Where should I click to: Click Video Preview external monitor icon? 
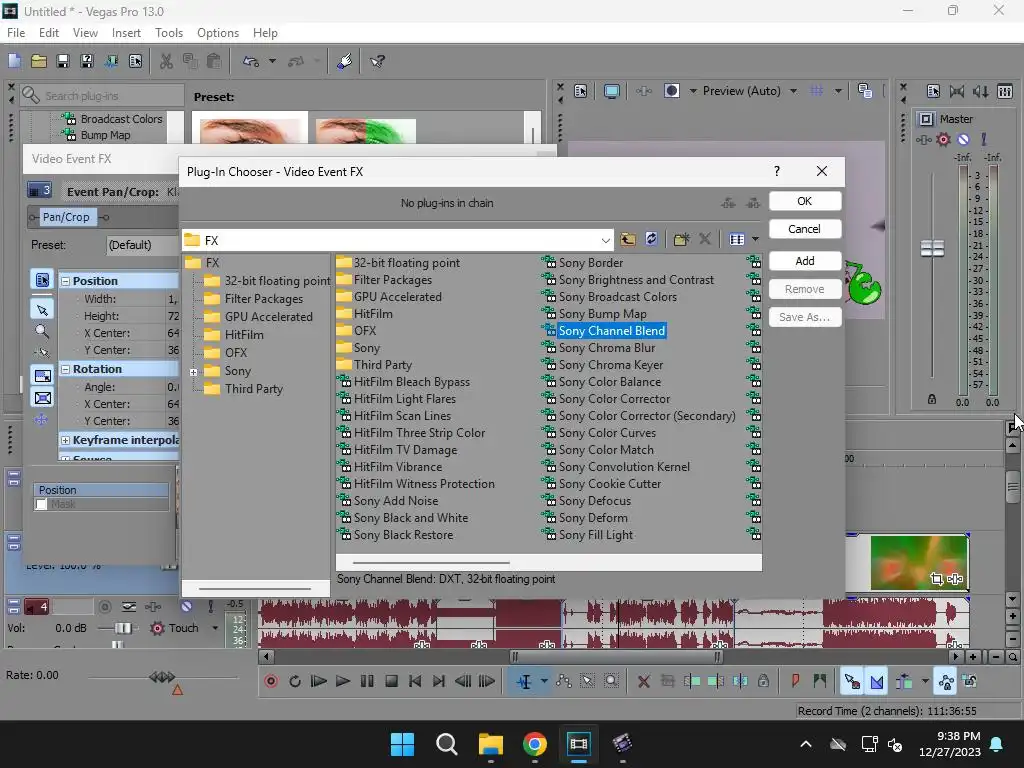pos(612,91)
